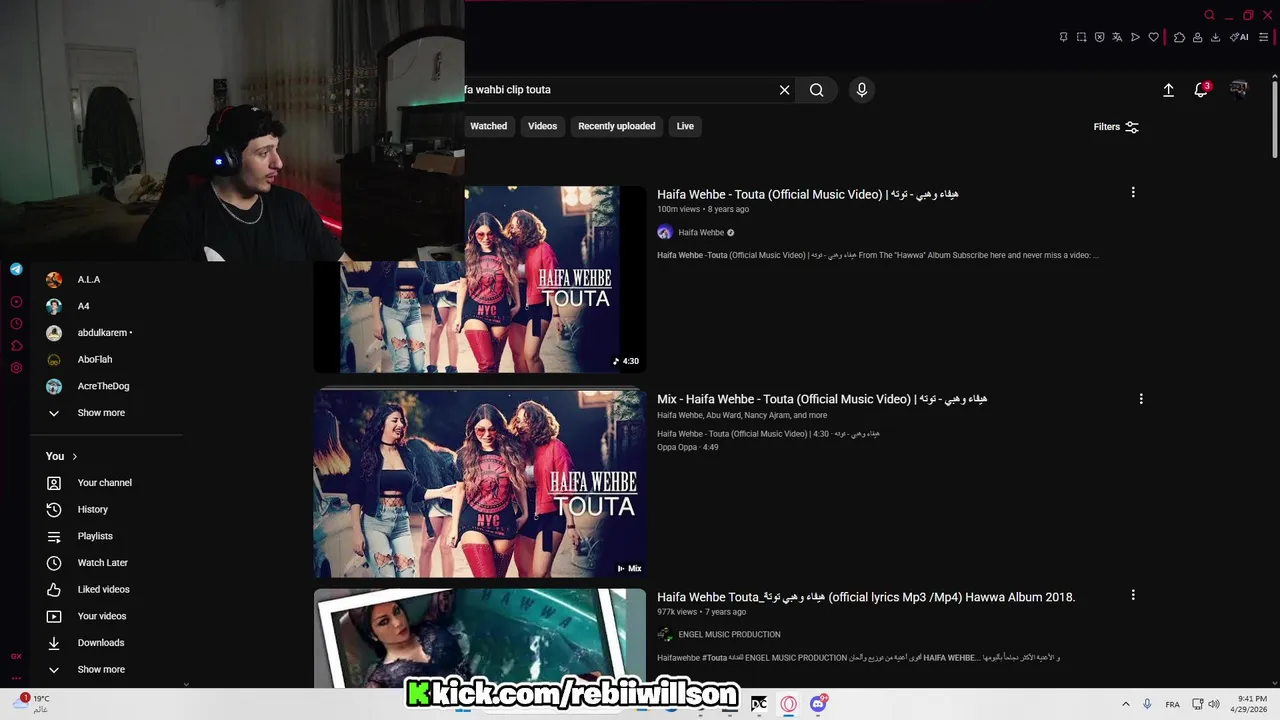Open GX Corner in the sidebar
Image resolution: width=1280 pixels, height=720 pixels.
[16, 656]
